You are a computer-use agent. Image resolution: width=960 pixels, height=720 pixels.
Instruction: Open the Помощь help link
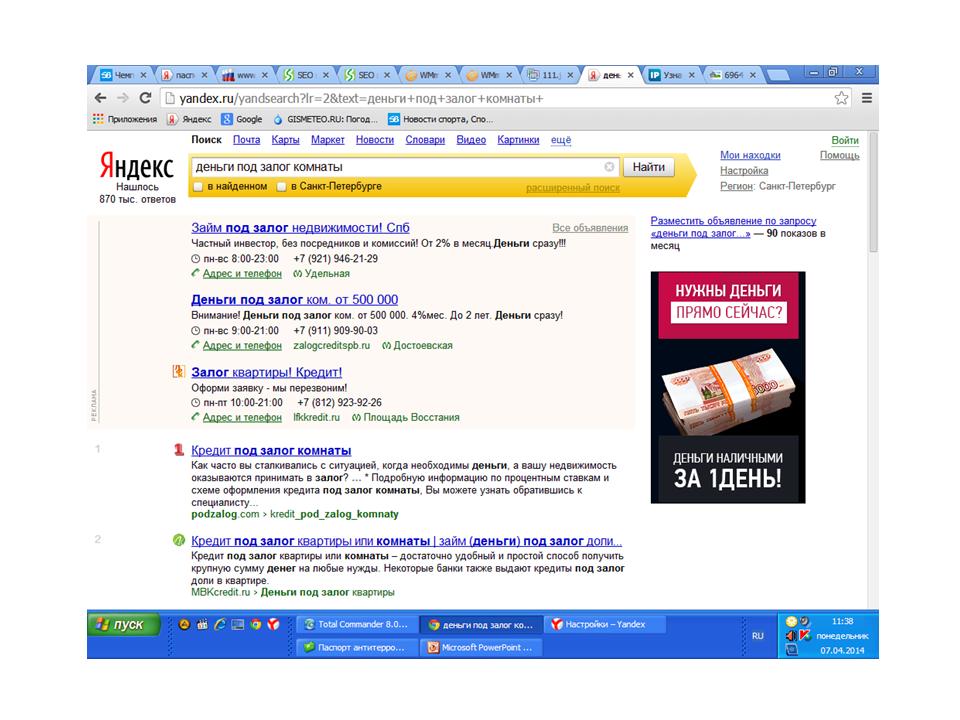[839, 155]
